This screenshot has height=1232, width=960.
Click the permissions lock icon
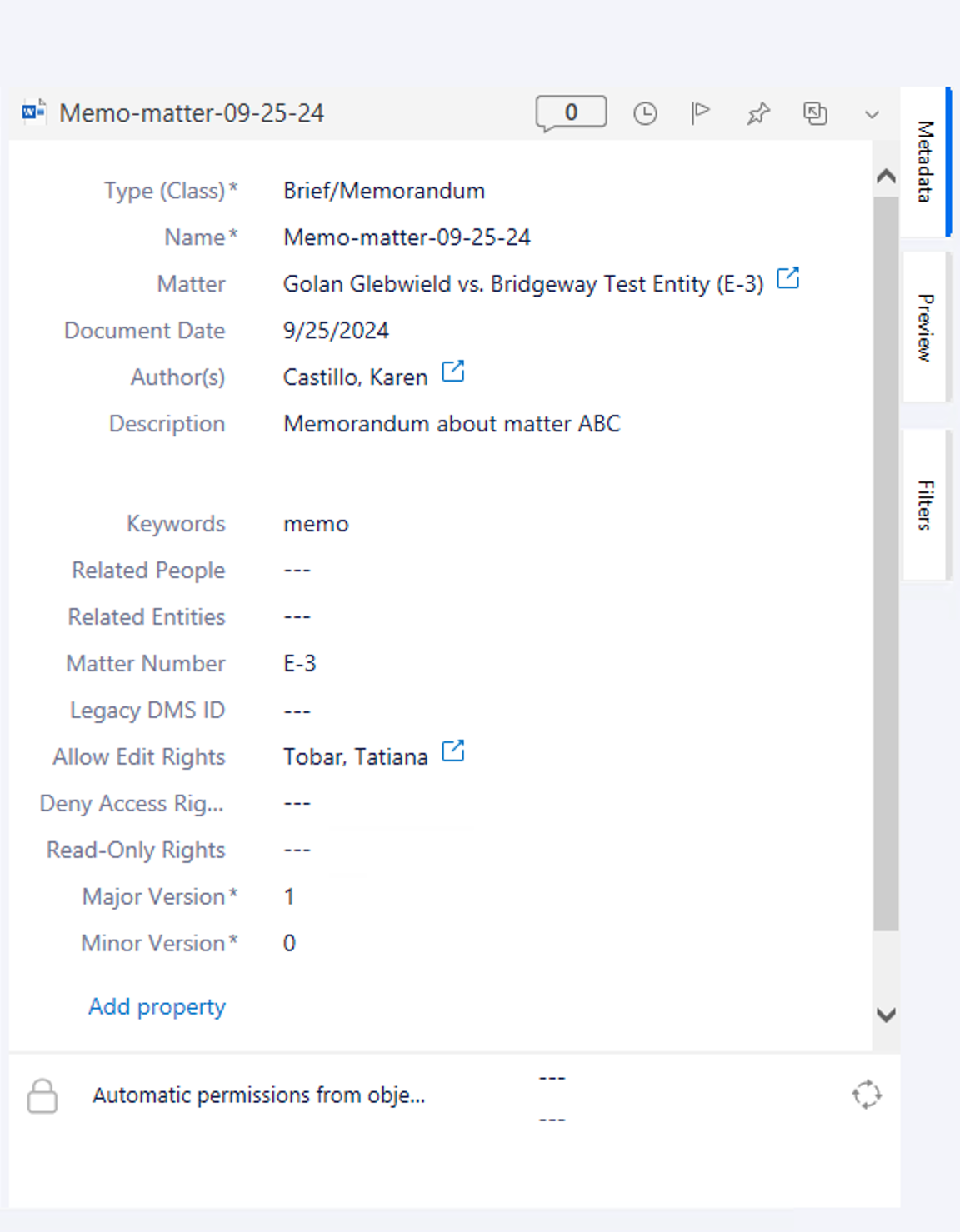(42, 1094)
